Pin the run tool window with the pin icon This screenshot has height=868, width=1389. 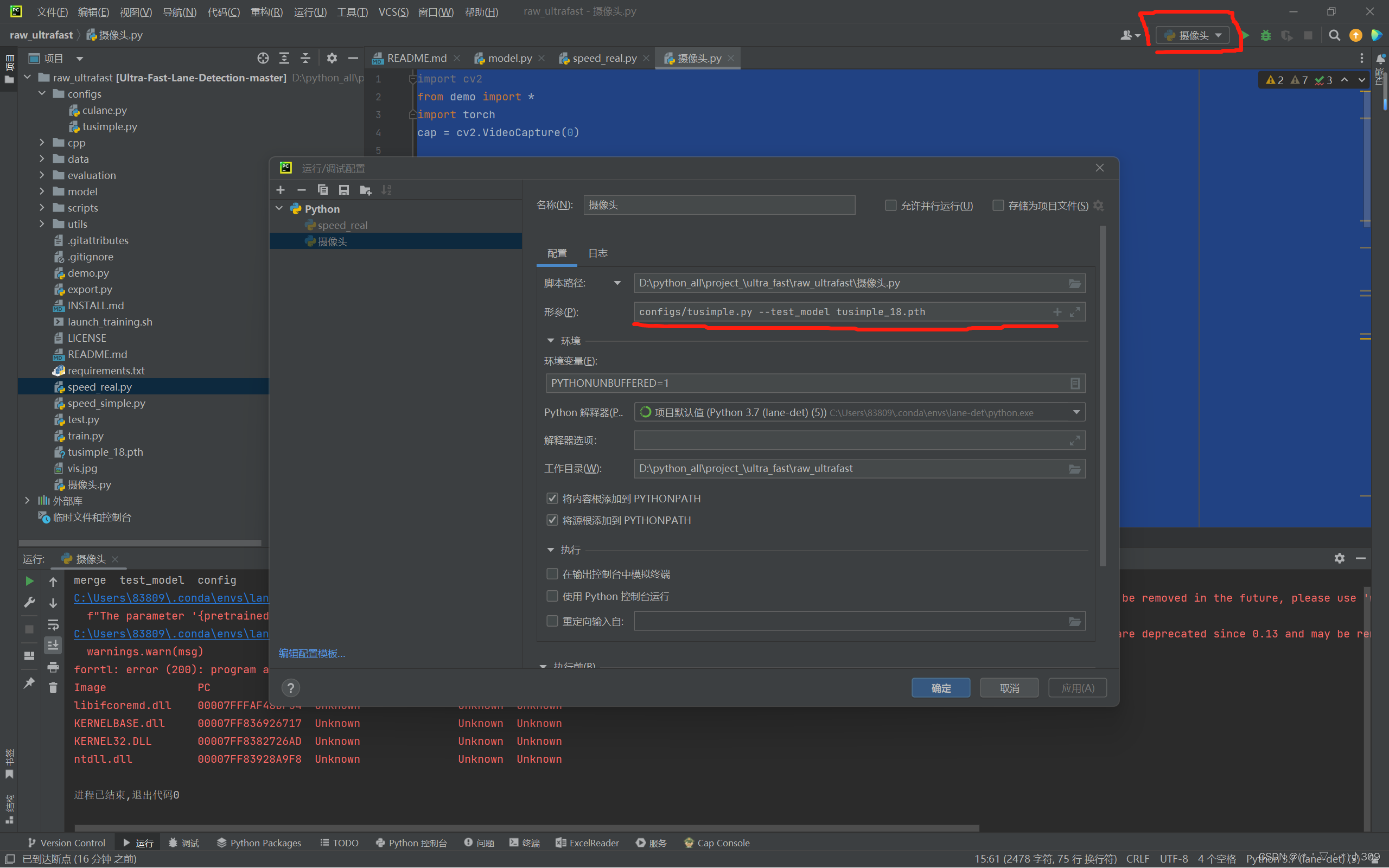(29, 682)
